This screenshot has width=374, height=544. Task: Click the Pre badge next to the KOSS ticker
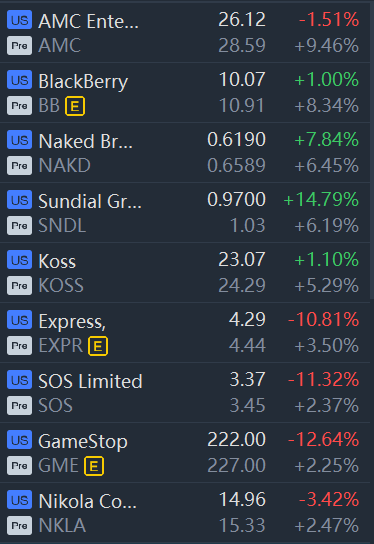[19, 286]
